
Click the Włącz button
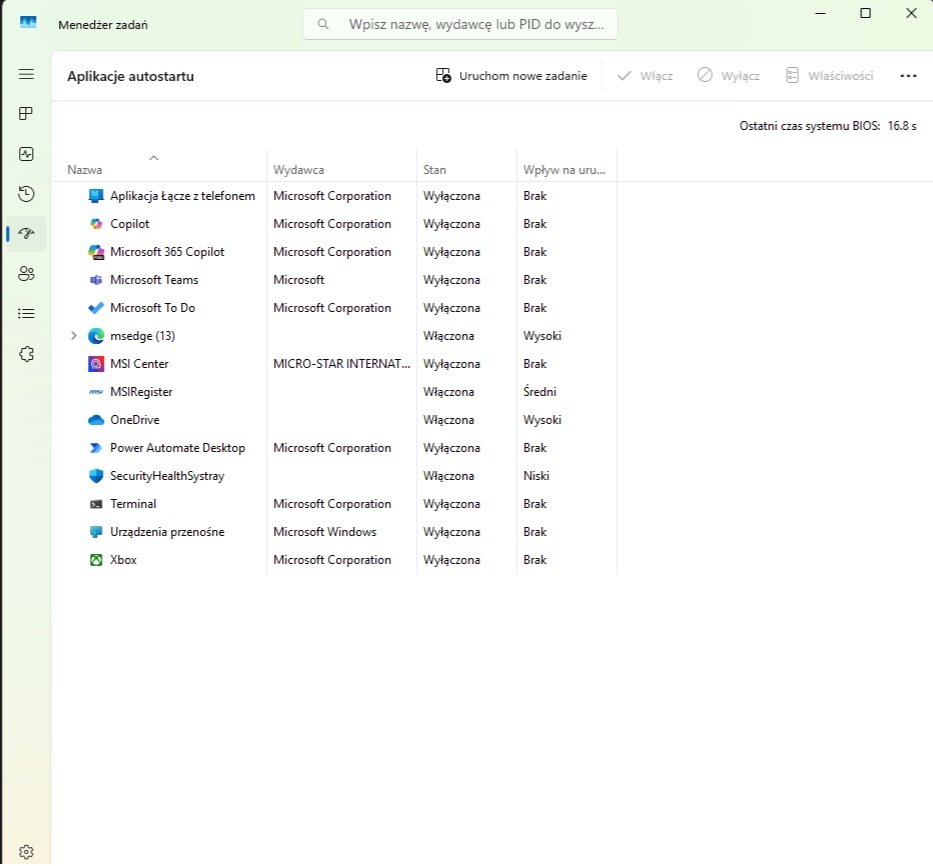pyautogui.click(x=645, y=76)
